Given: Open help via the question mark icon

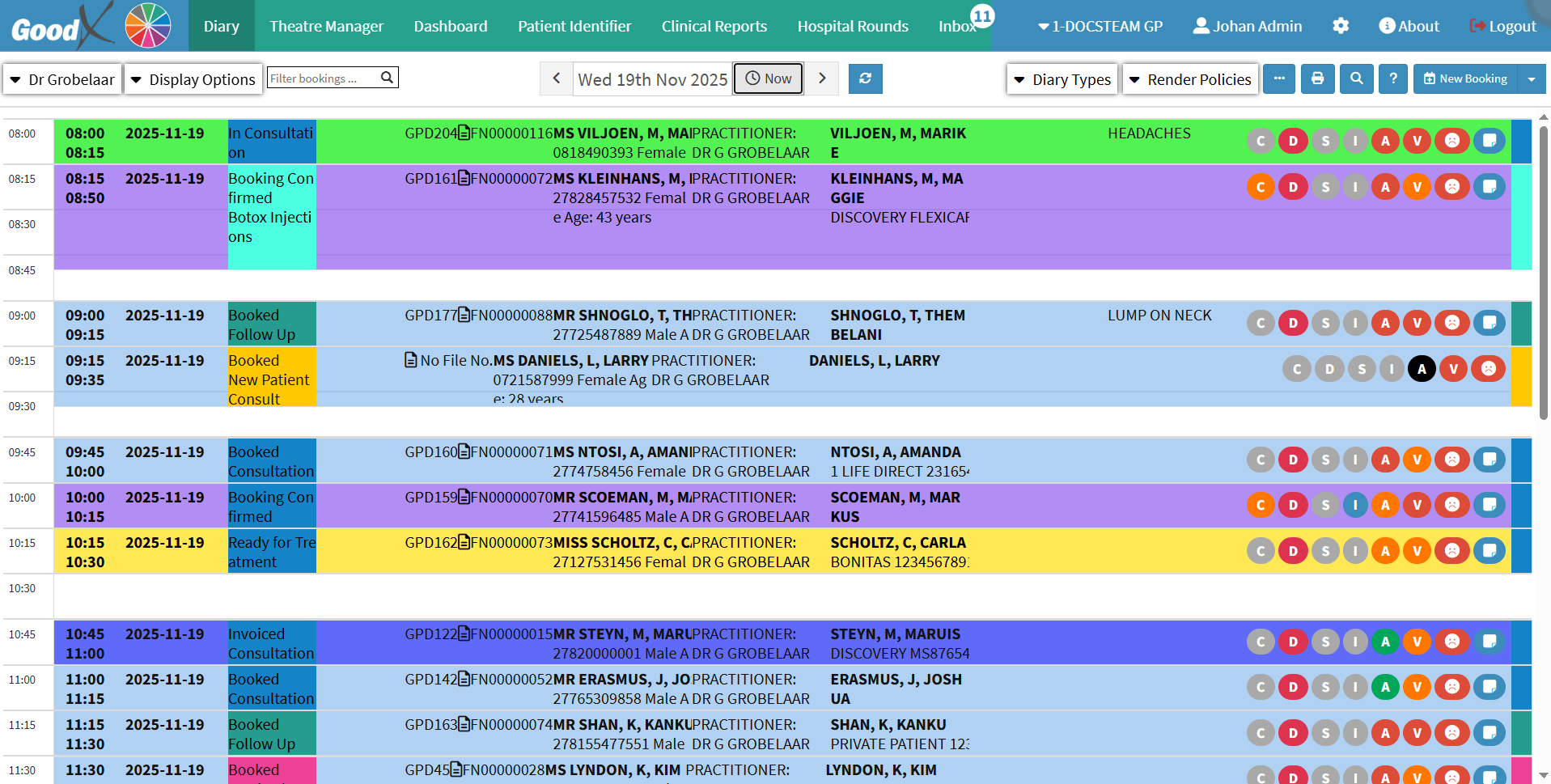Looking at the screenshot, I should (1392, 78).
